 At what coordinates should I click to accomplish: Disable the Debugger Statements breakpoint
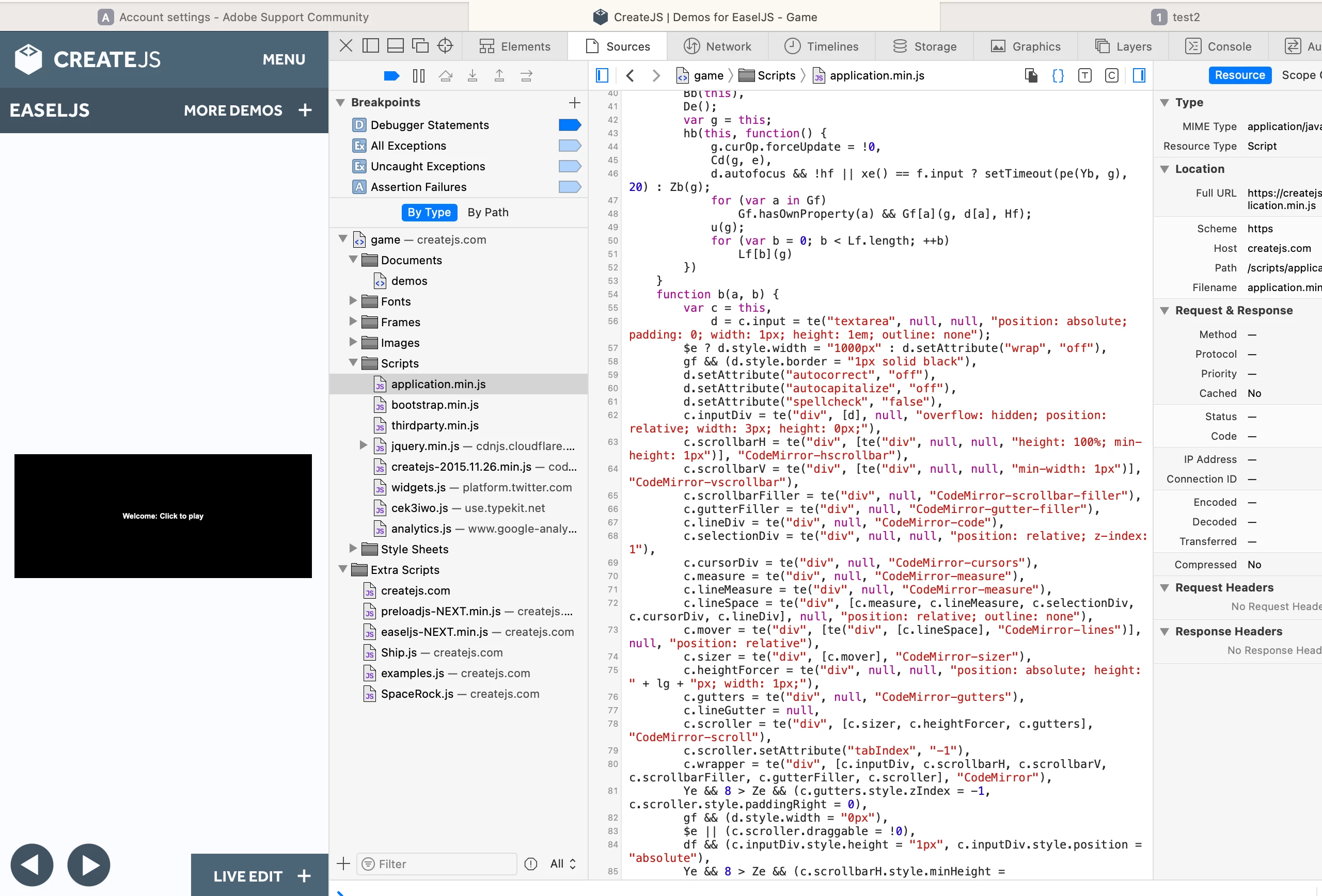click(570, 125)
